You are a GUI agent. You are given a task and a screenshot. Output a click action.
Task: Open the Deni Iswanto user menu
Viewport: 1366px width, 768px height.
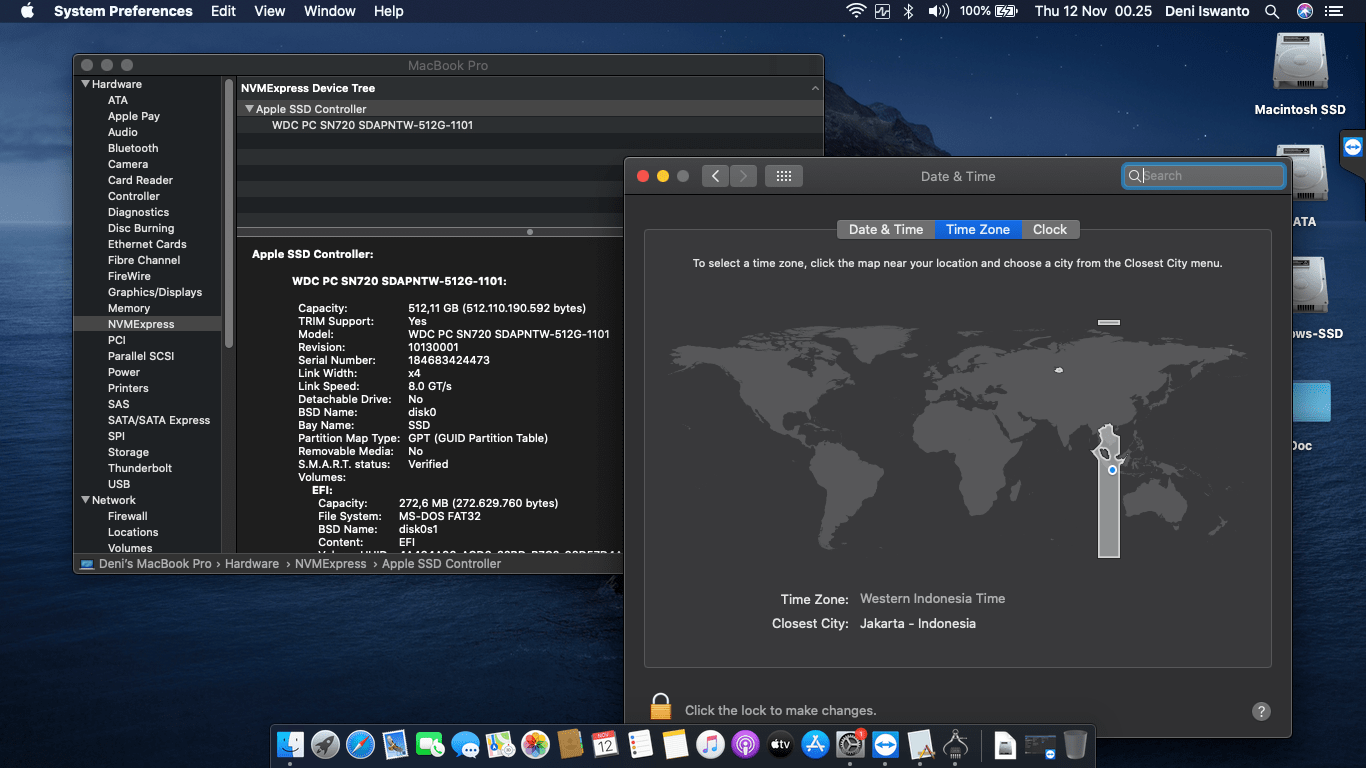pos(1207,11)
